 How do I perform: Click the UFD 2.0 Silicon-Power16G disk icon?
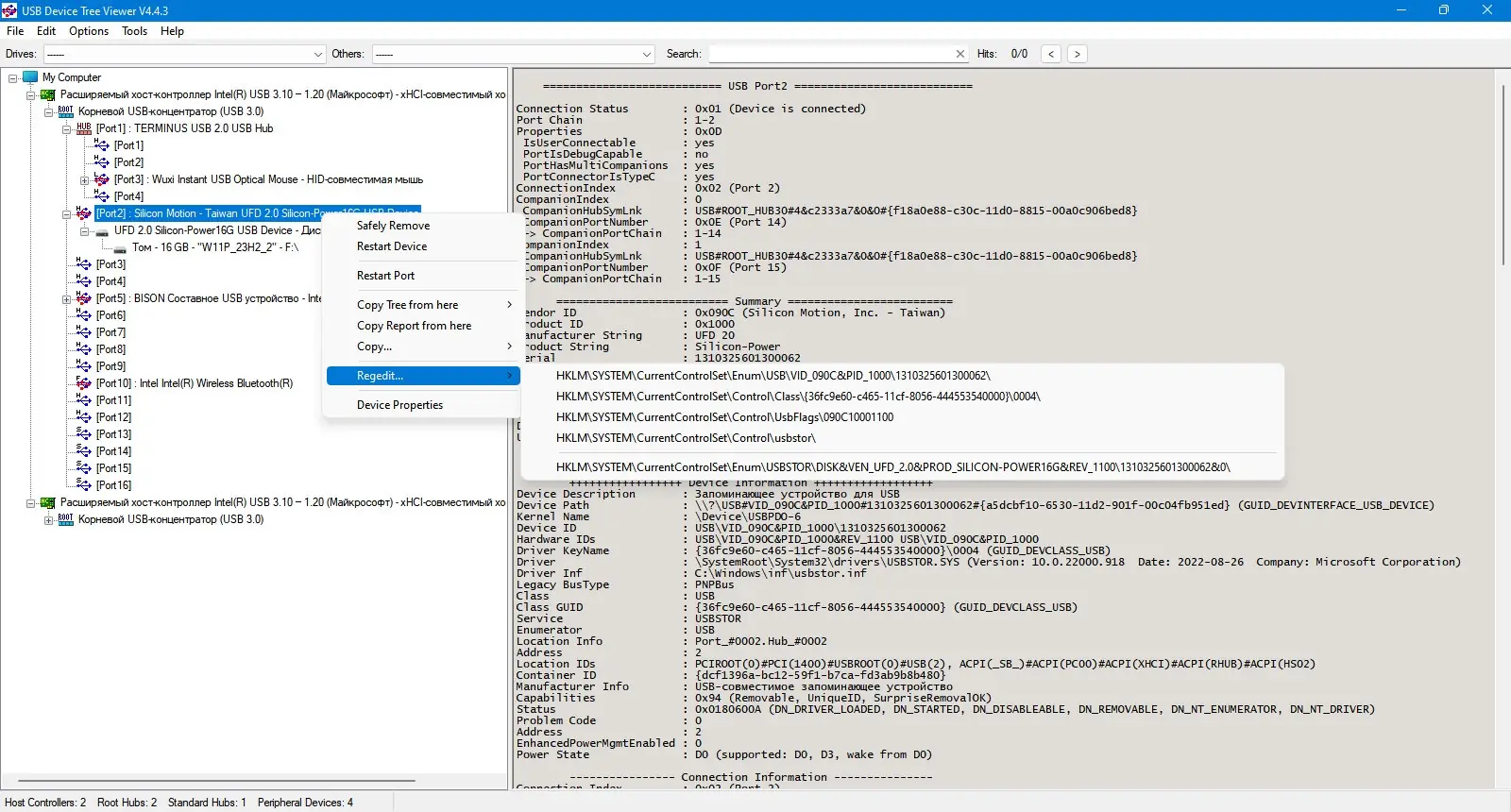102,230
